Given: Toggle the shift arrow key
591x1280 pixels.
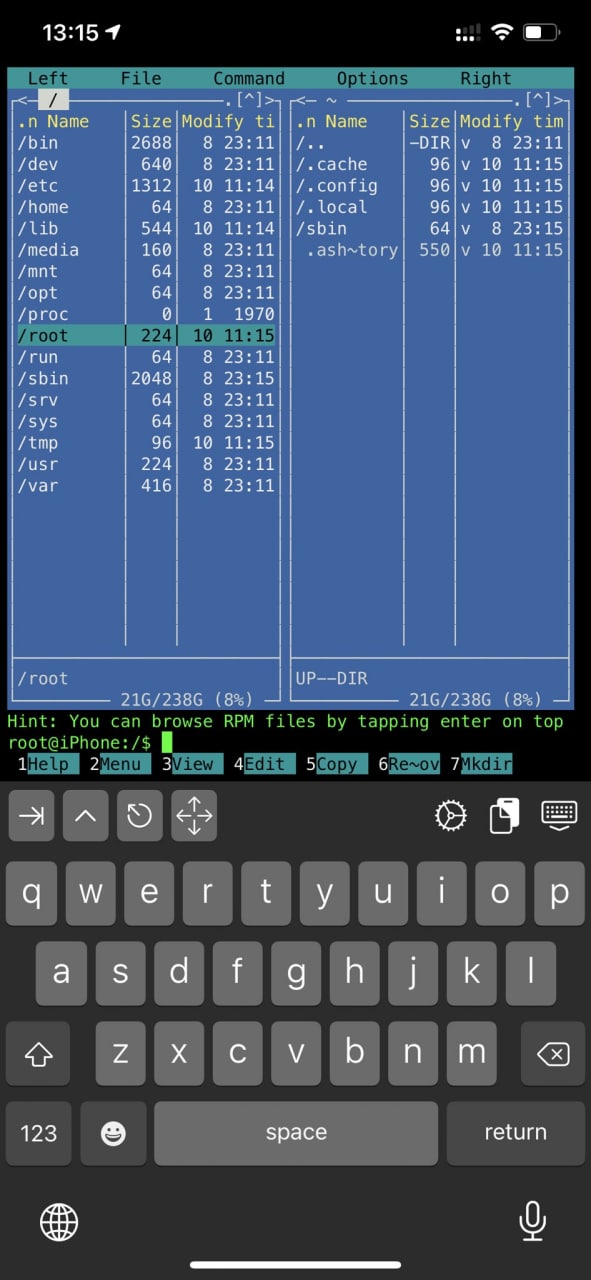Looking at the screenshot, I should point(38,1053).
